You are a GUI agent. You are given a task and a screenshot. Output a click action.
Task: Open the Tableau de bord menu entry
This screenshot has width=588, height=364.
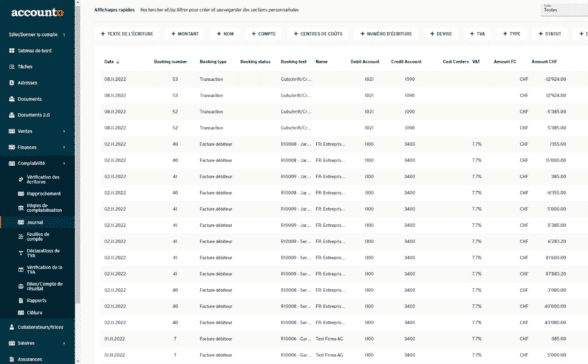(x=34, y=50)
